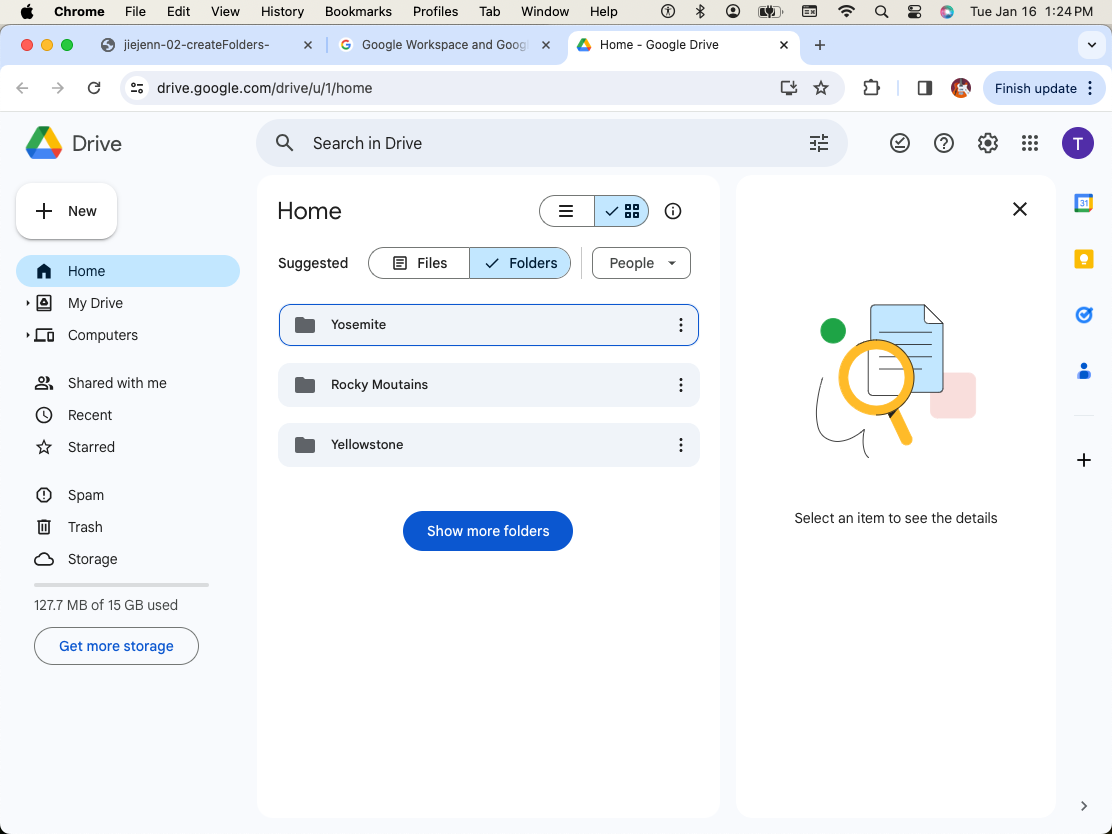Bookmark this tab with star icon

click(x=821, y=88)
